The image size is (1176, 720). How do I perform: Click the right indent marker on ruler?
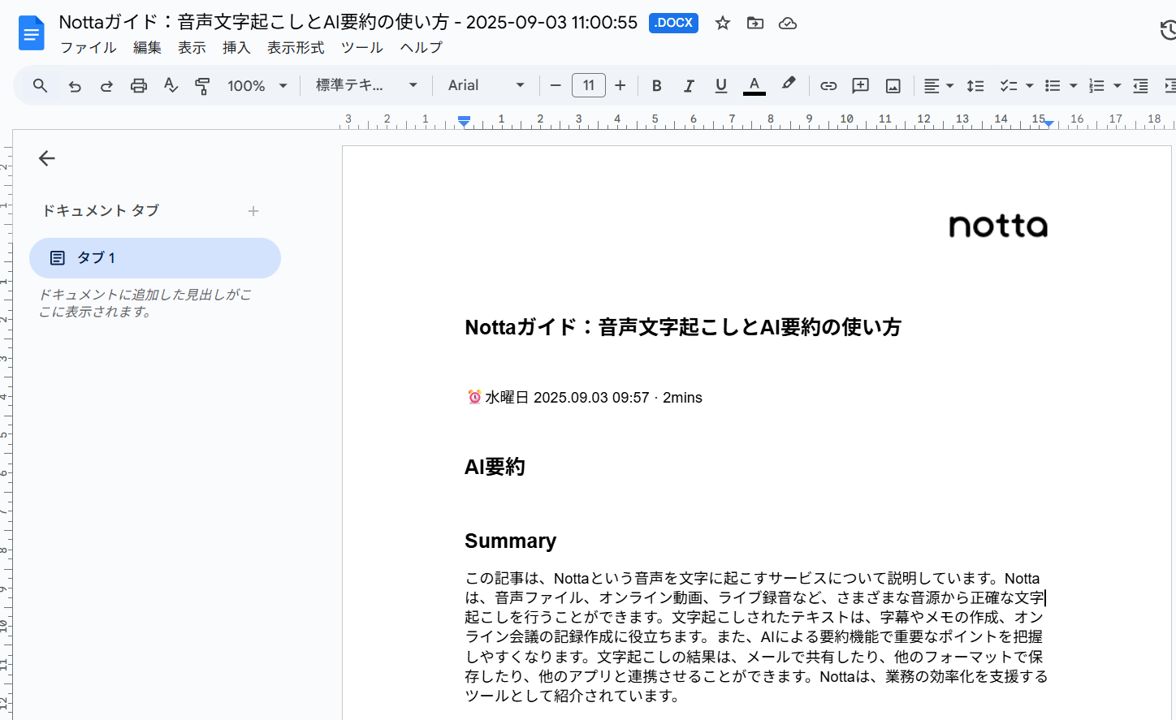[1048, 124]
